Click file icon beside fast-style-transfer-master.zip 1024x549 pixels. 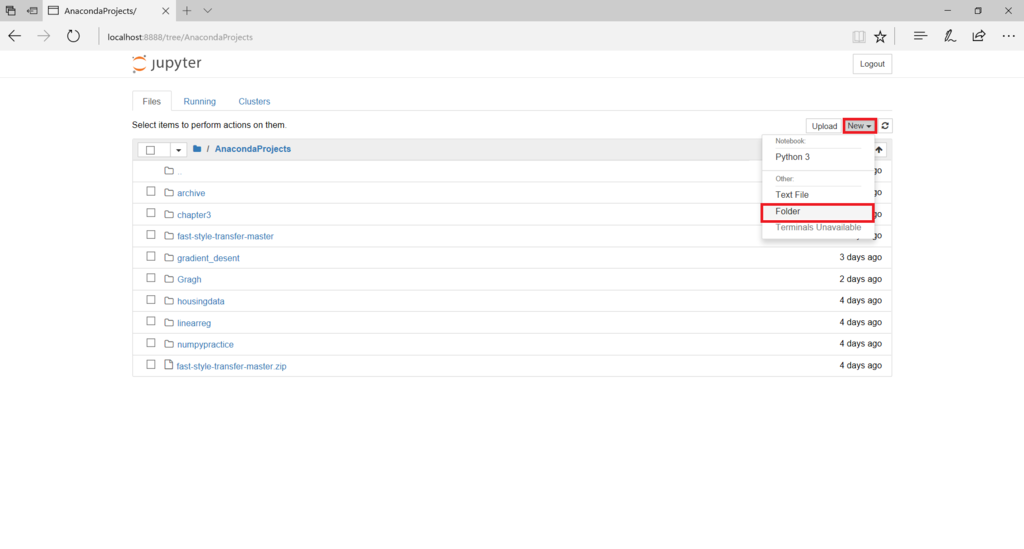168,365
